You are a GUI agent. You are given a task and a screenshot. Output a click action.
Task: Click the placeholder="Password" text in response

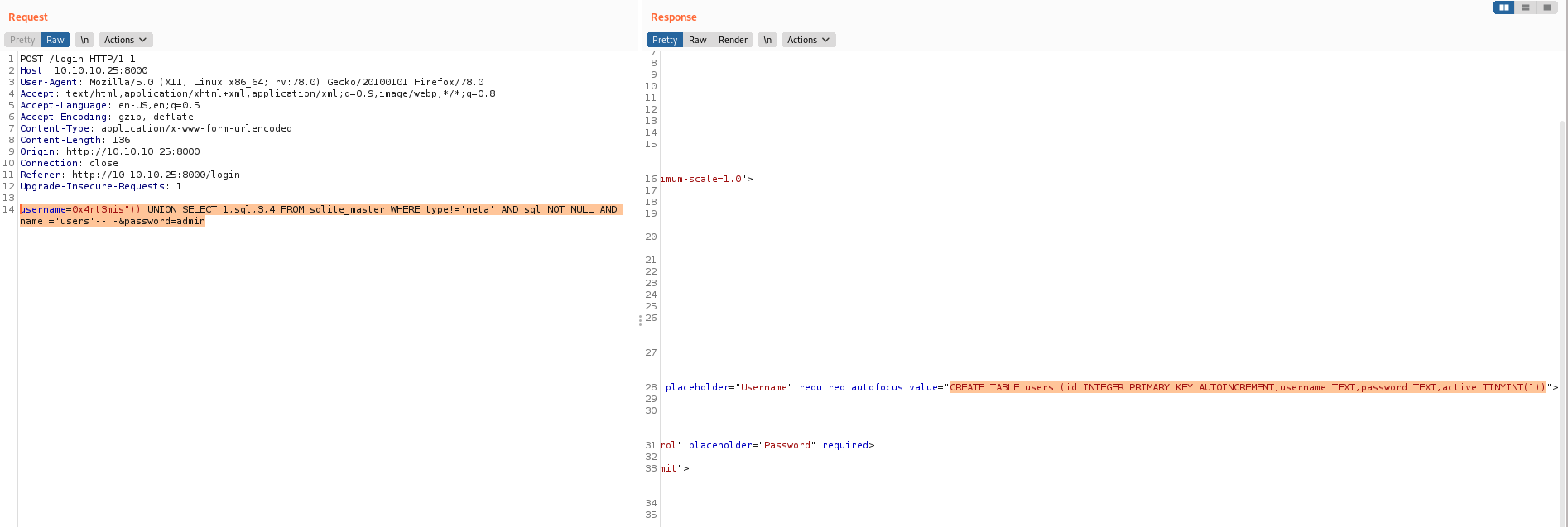click(x=752, y=445)
